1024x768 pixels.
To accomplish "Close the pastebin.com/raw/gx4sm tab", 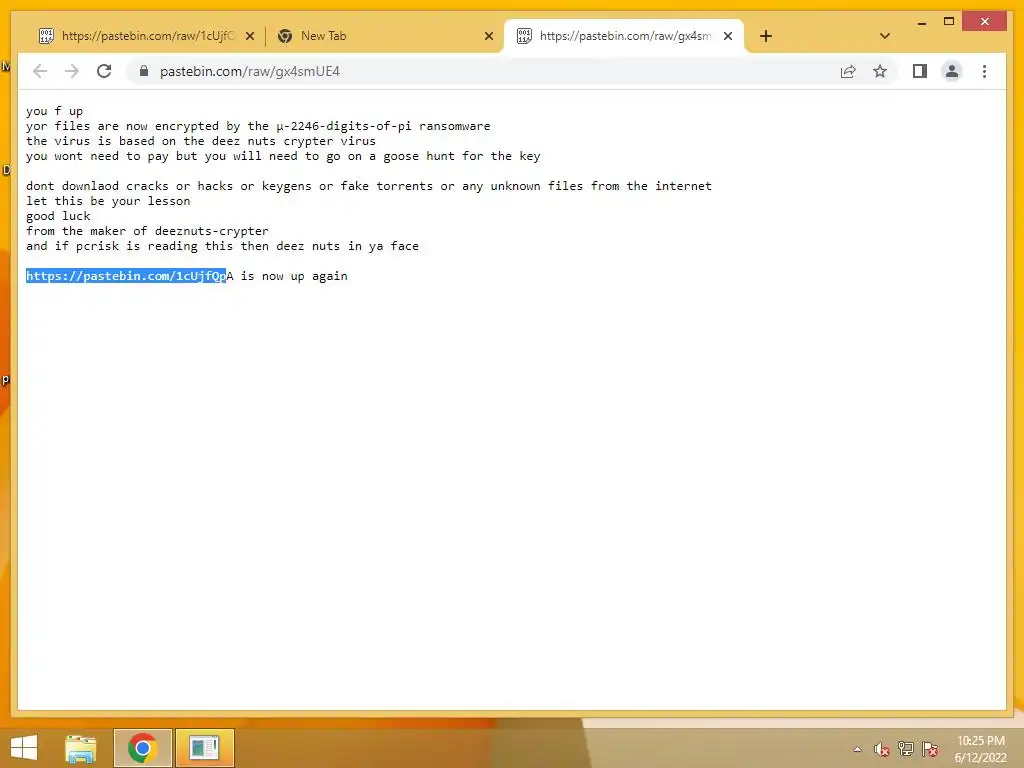I will coord(728,36).
